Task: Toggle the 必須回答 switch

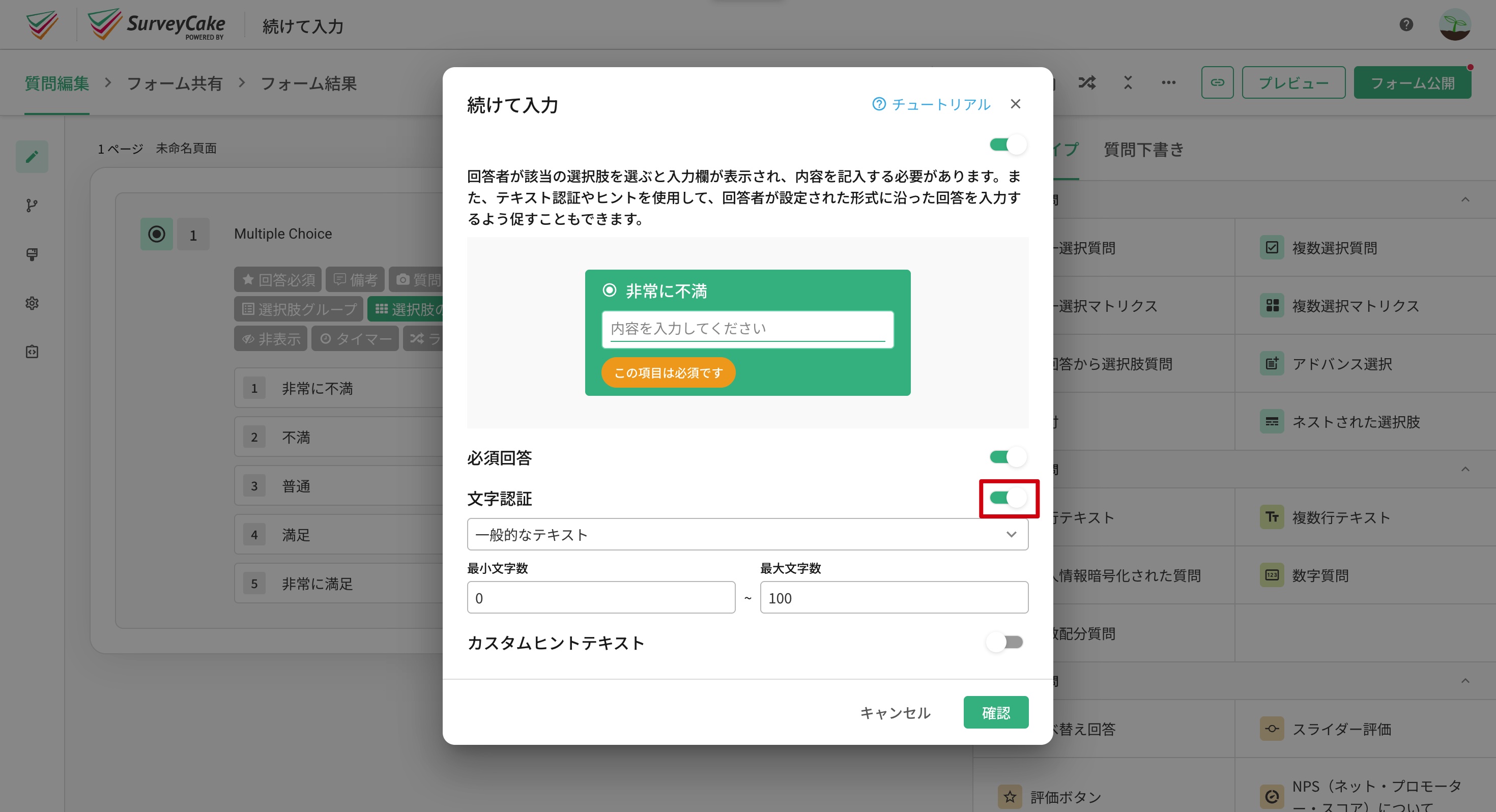Action: coord(1008,457)
